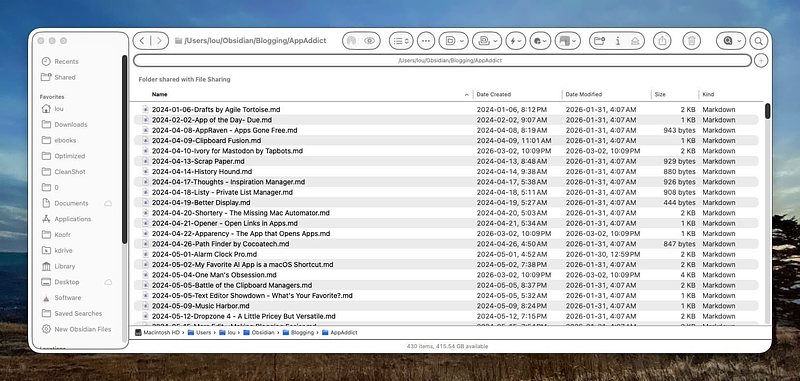Add a tab with the plus button
The image size is (800, 381).
761,61
